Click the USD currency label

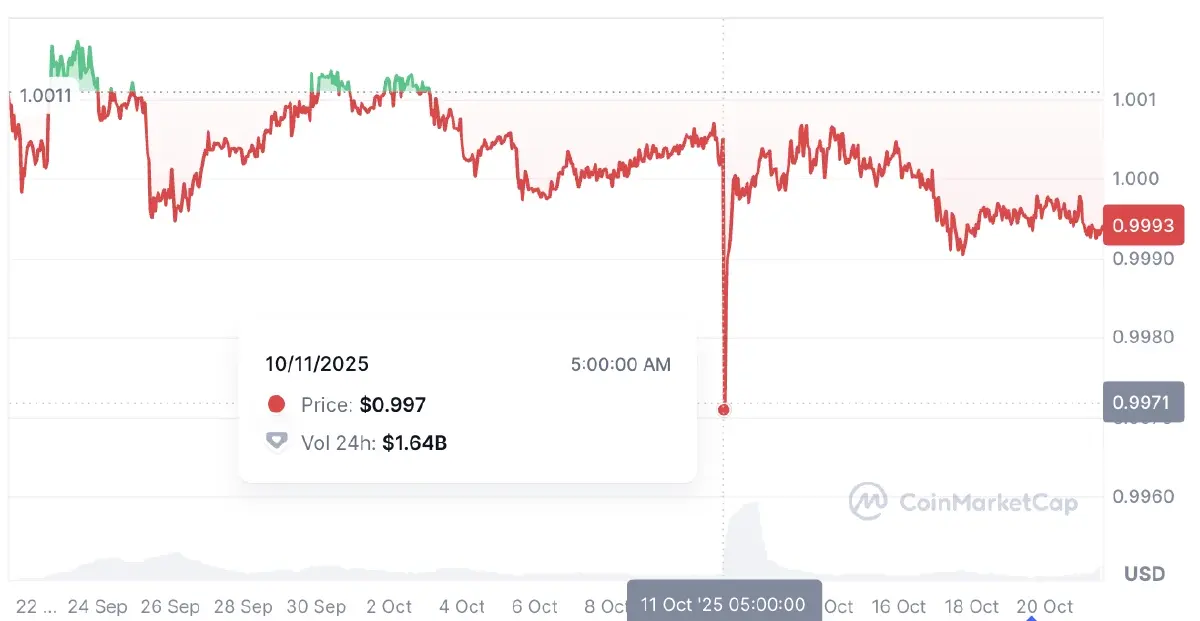pyautogui.click(x=1144, y=574)
